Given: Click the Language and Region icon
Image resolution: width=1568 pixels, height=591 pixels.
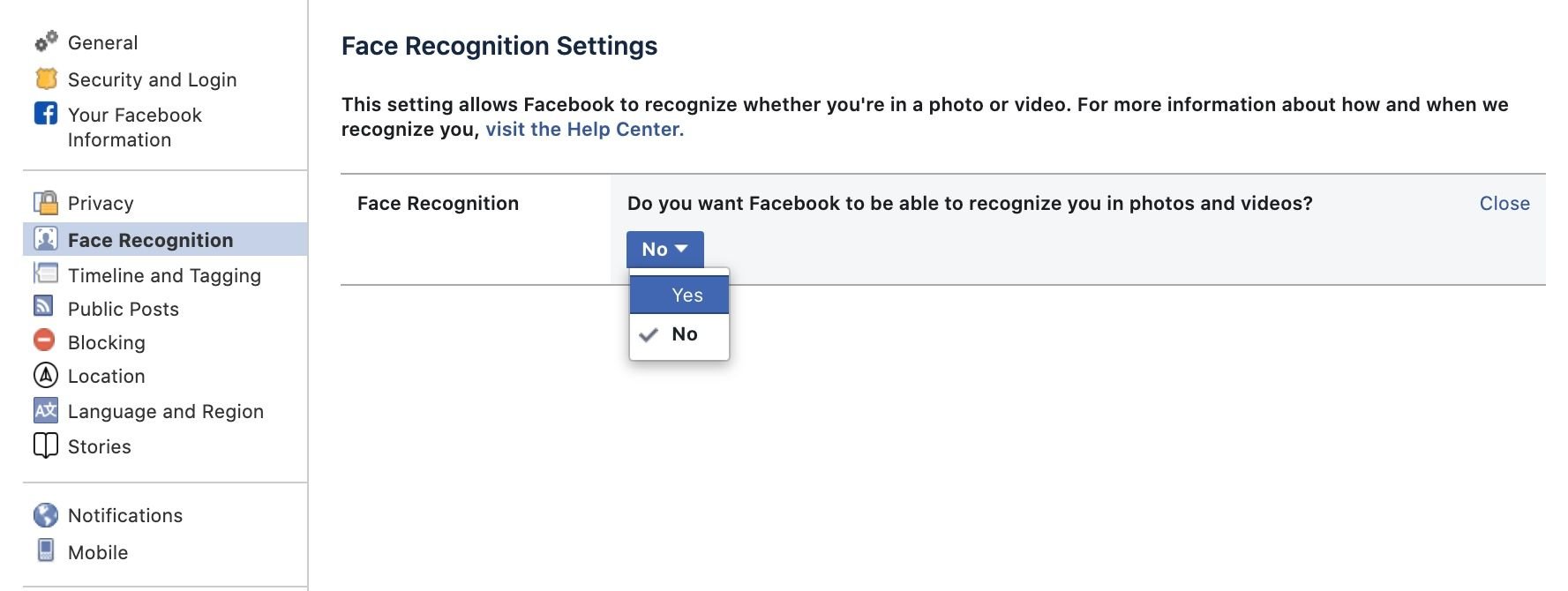Looking at the screenshot, I should click(46, 410).
